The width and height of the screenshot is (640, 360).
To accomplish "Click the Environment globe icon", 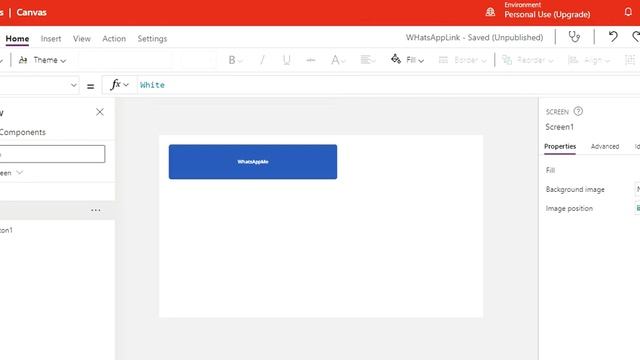I will 490,12.
